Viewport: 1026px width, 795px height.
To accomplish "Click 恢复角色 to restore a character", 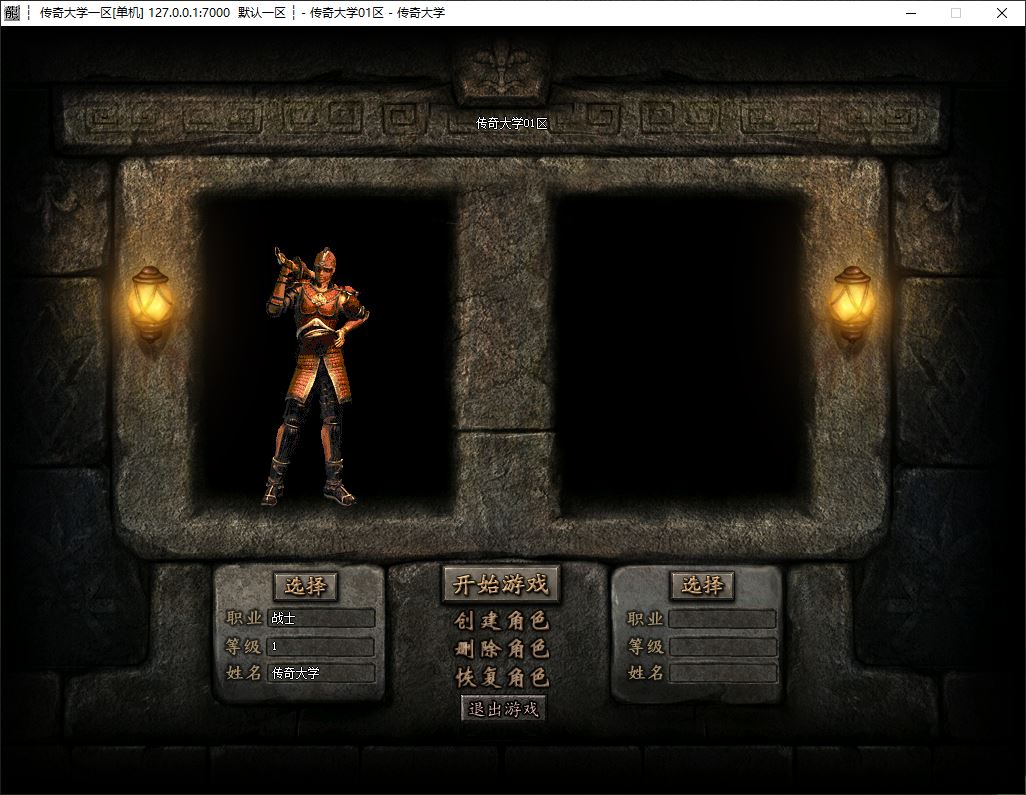I will coord(501,677).
